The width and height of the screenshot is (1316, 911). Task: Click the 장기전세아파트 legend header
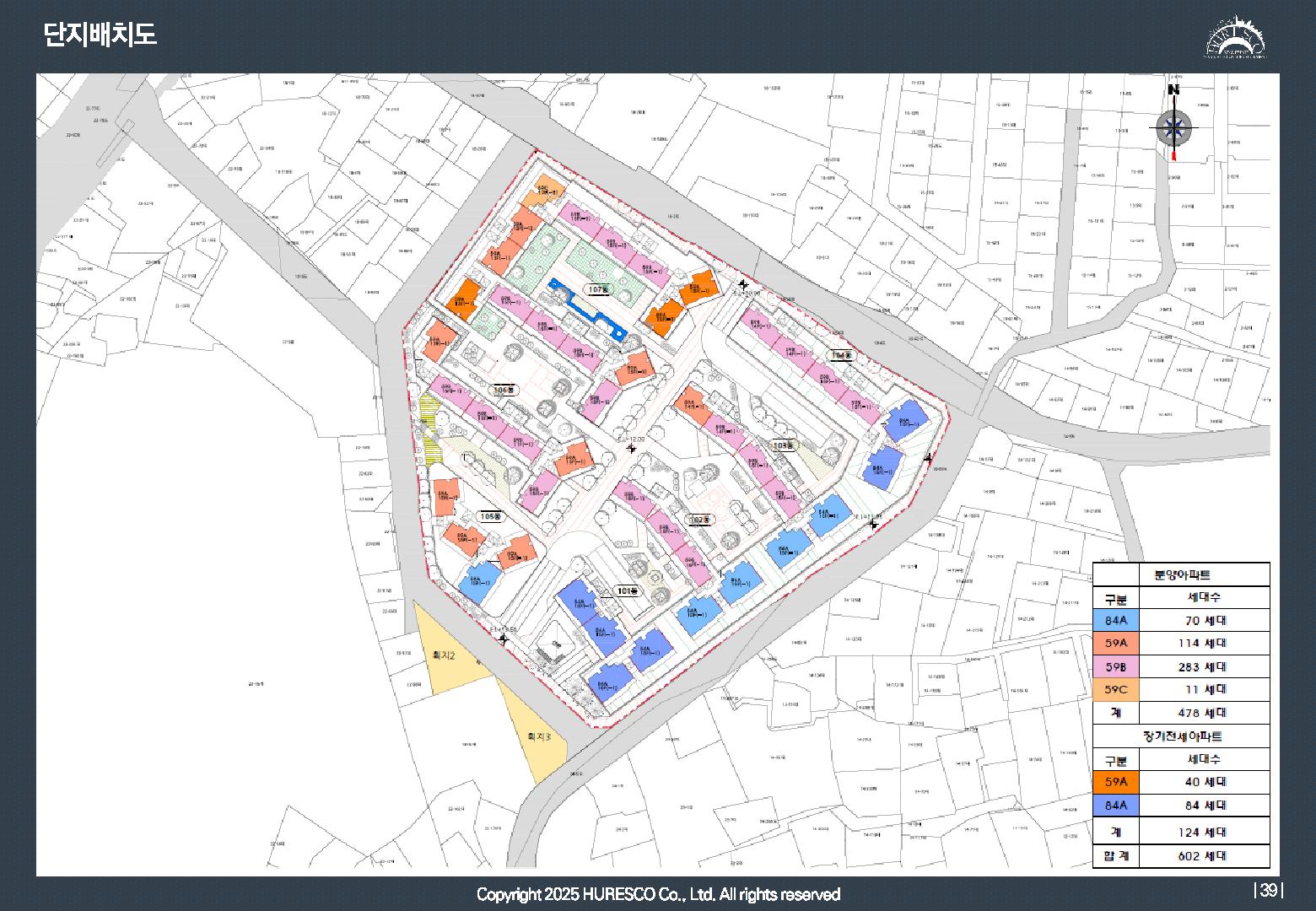[x=1181, y=736]
